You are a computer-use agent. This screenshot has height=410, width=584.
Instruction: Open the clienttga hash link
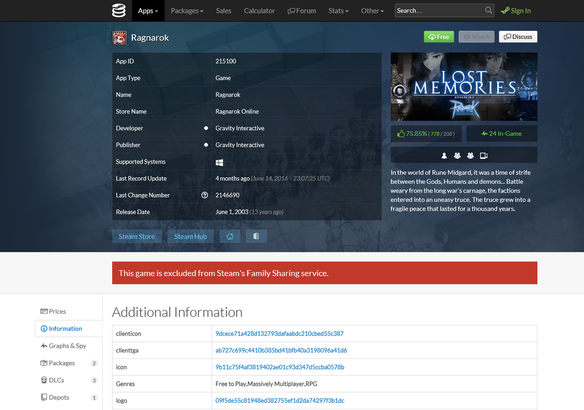pos(281,350)
